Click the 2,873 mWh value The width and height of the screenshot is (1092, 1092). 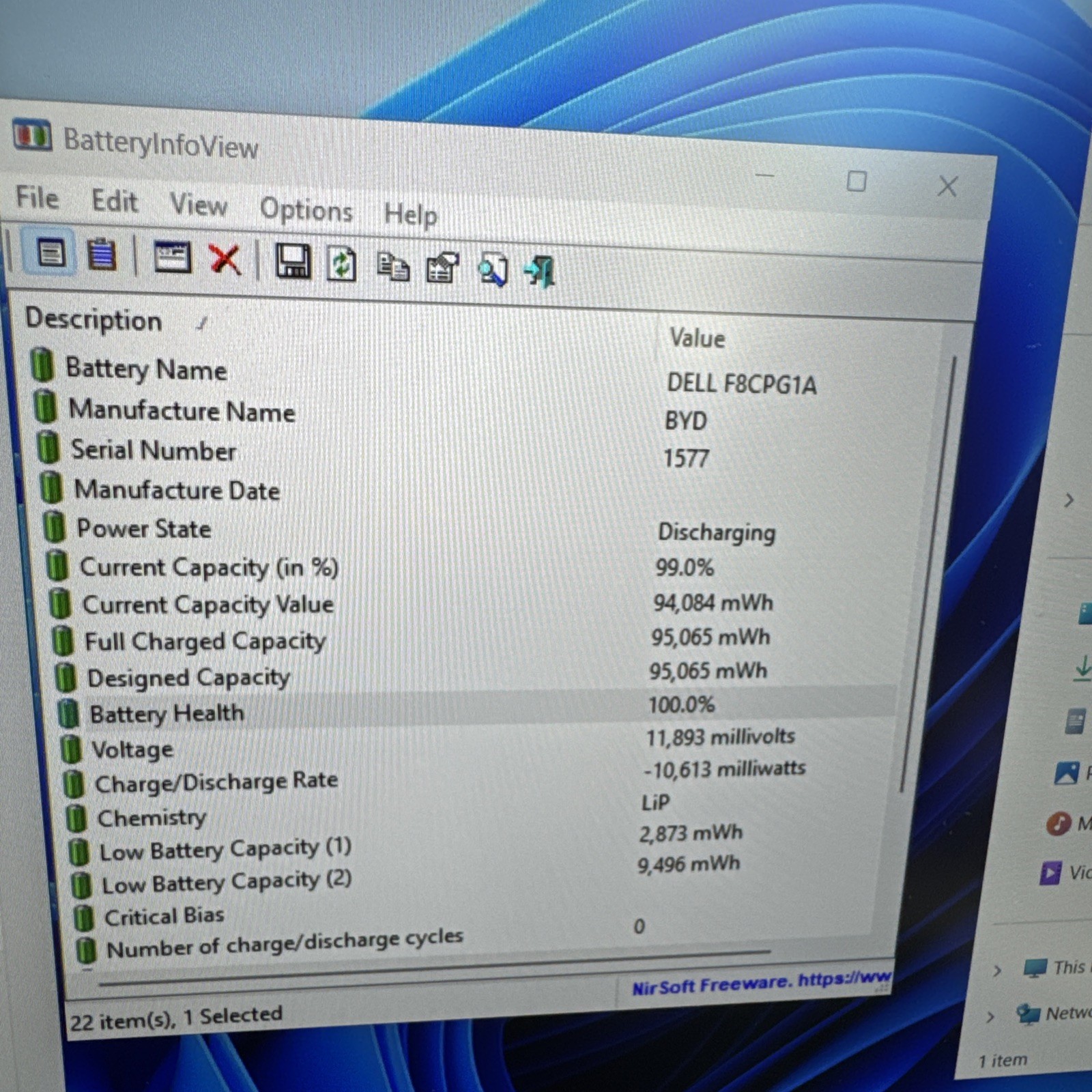pyautogui.click(x=691, y=833)
